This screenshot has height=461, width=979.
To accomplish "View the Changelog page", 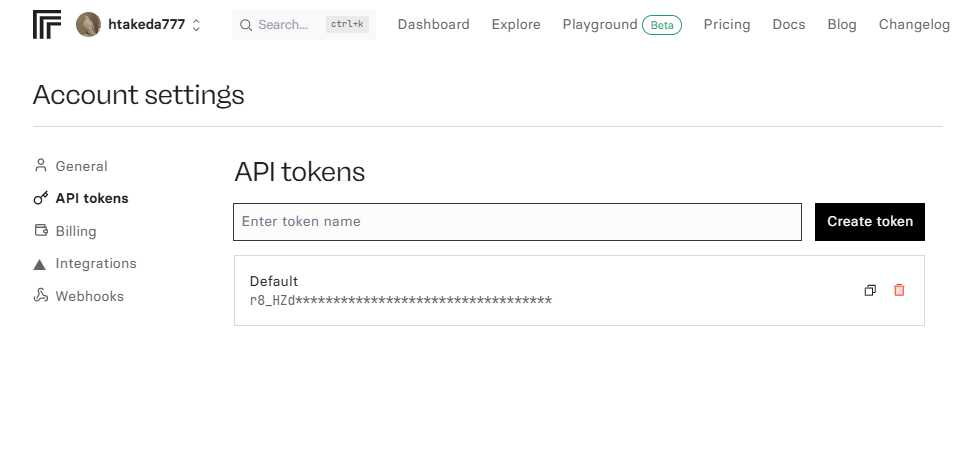I will pos(914,25).
